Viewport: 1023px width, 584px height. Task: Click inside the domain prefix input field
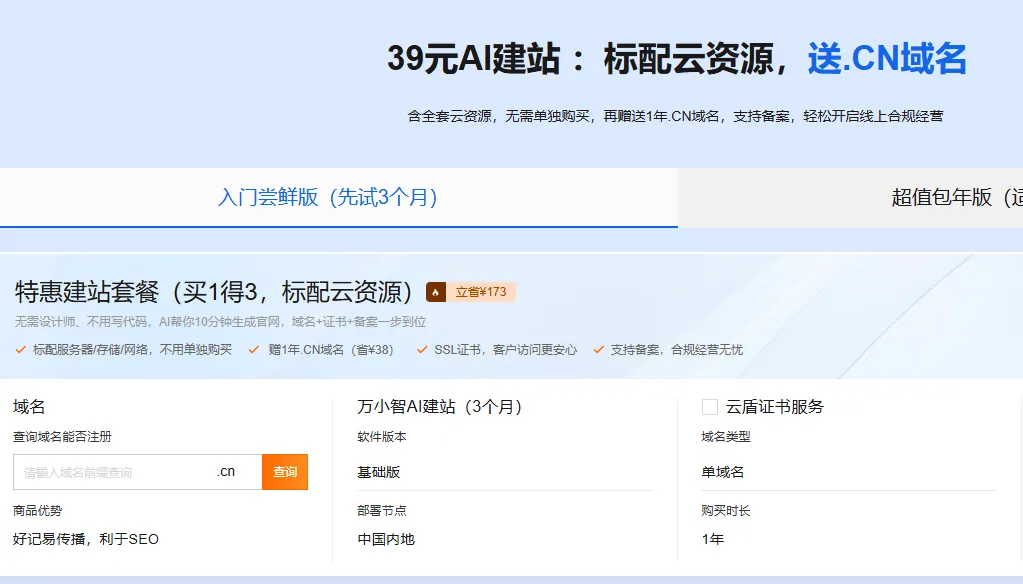[x=110, y=471]
